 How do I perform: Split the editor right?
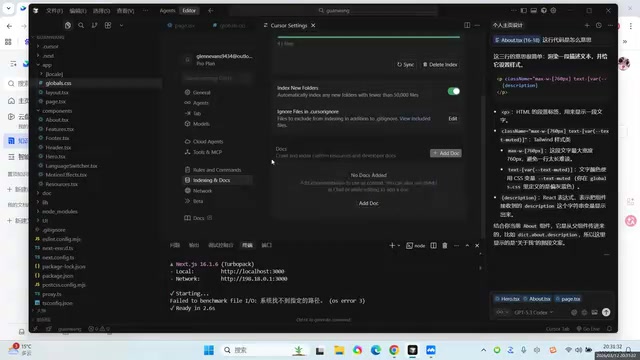point(467,25)
